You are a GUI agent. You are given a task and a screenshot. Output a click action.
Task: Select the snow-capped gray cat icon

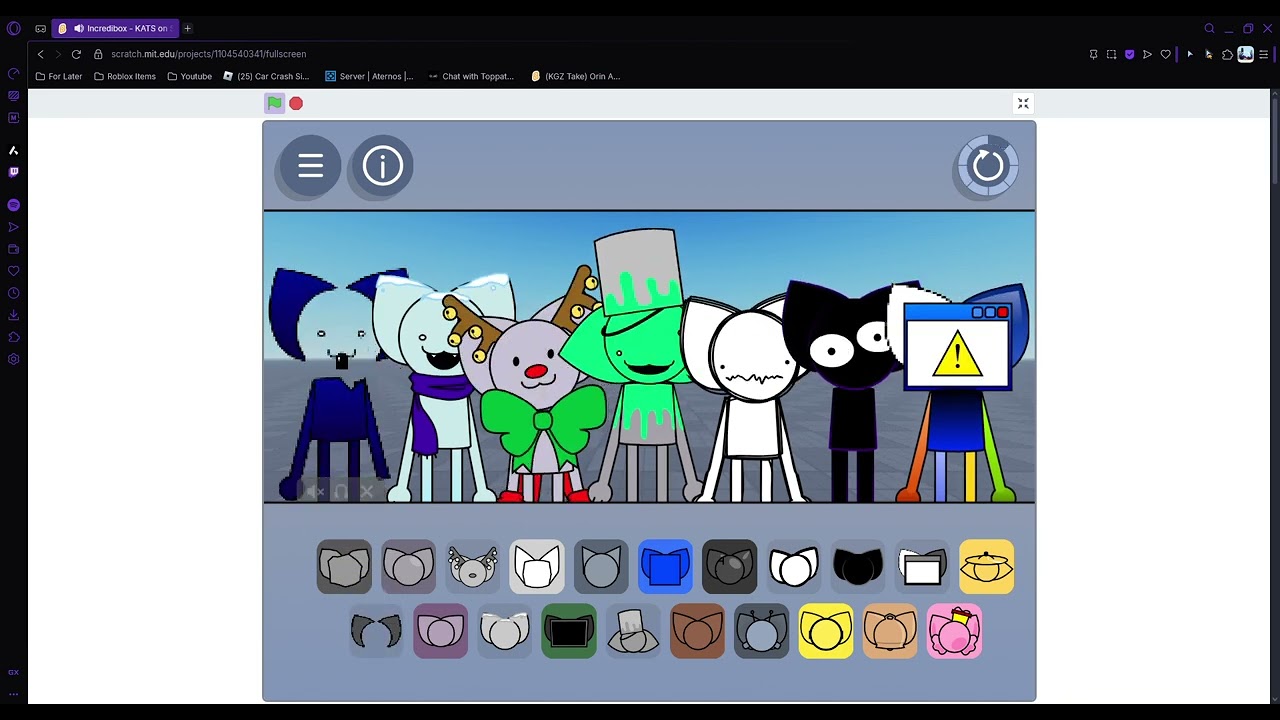click(x=505, y=631)
